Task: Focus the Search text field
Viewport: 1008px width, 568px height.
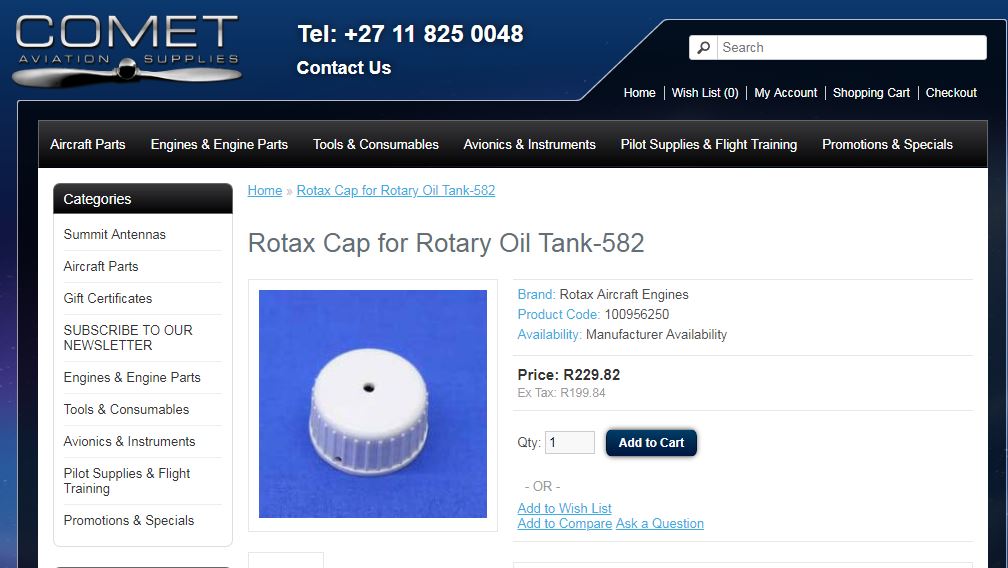Action: click(852, 48)
